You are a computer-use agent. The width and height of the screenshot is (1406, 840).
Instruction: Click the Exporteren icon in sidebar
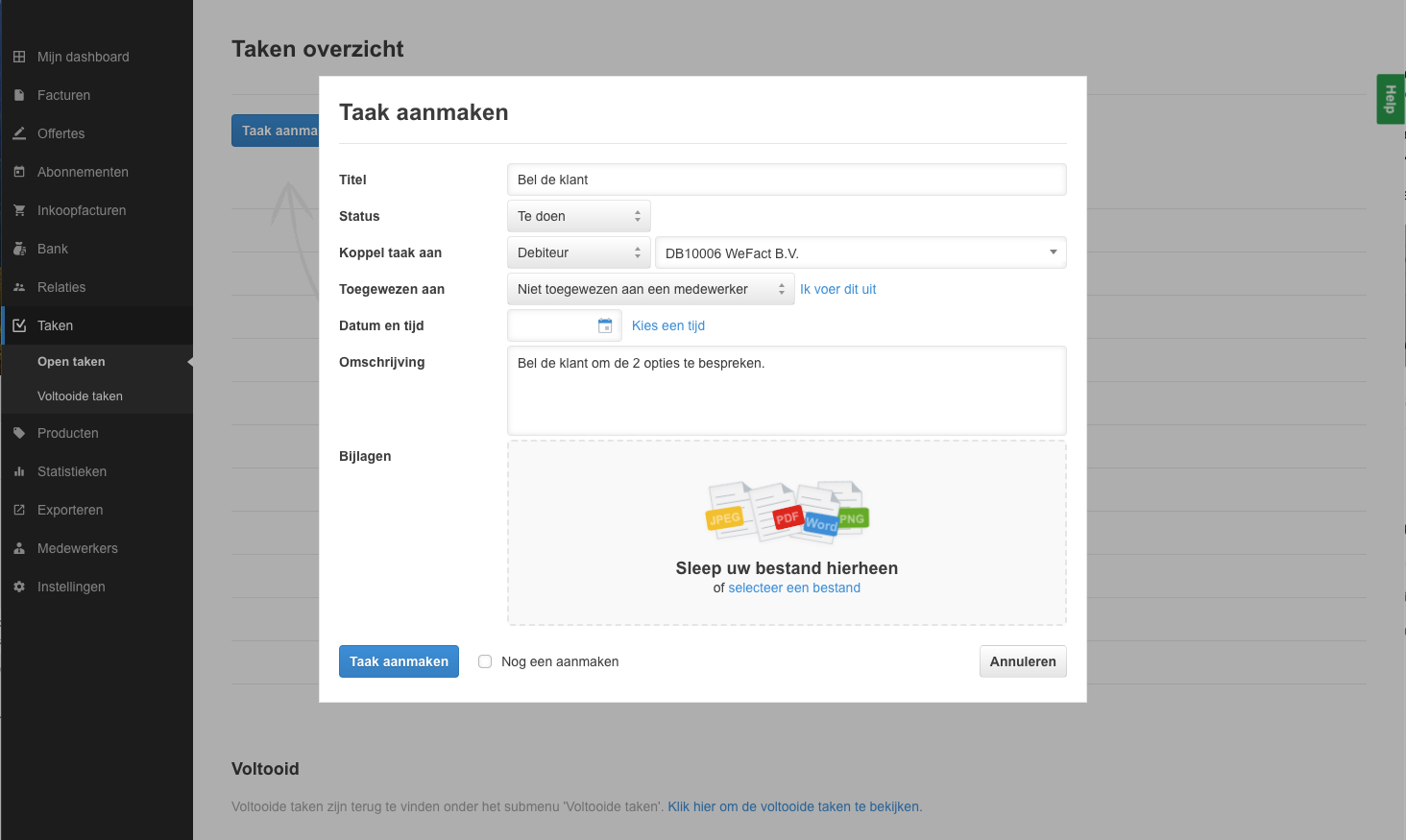click(x=19, y=510)
